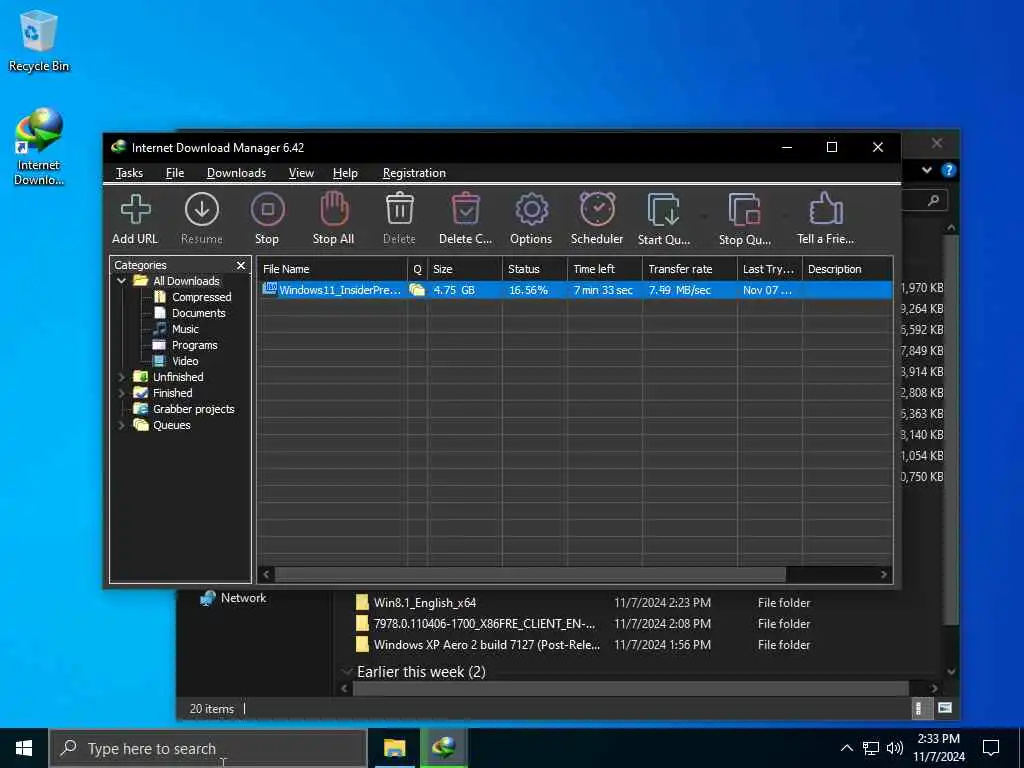Open the View menu
Screen dimensions: 1024x768
[x=301, y=173]
